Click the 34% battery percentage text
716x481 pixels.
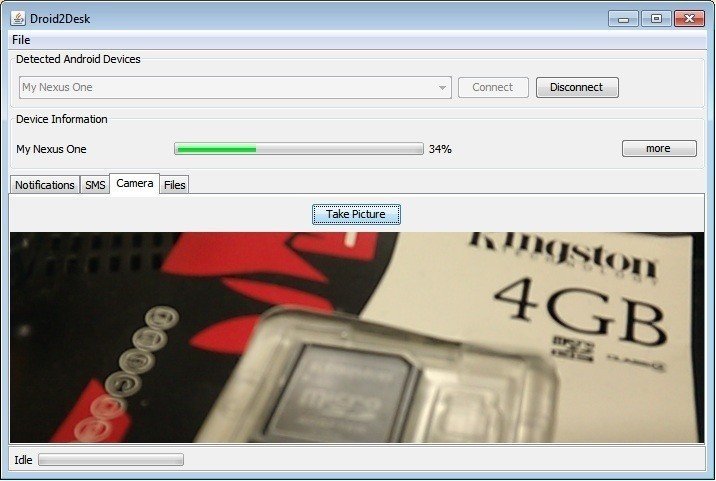440,149
